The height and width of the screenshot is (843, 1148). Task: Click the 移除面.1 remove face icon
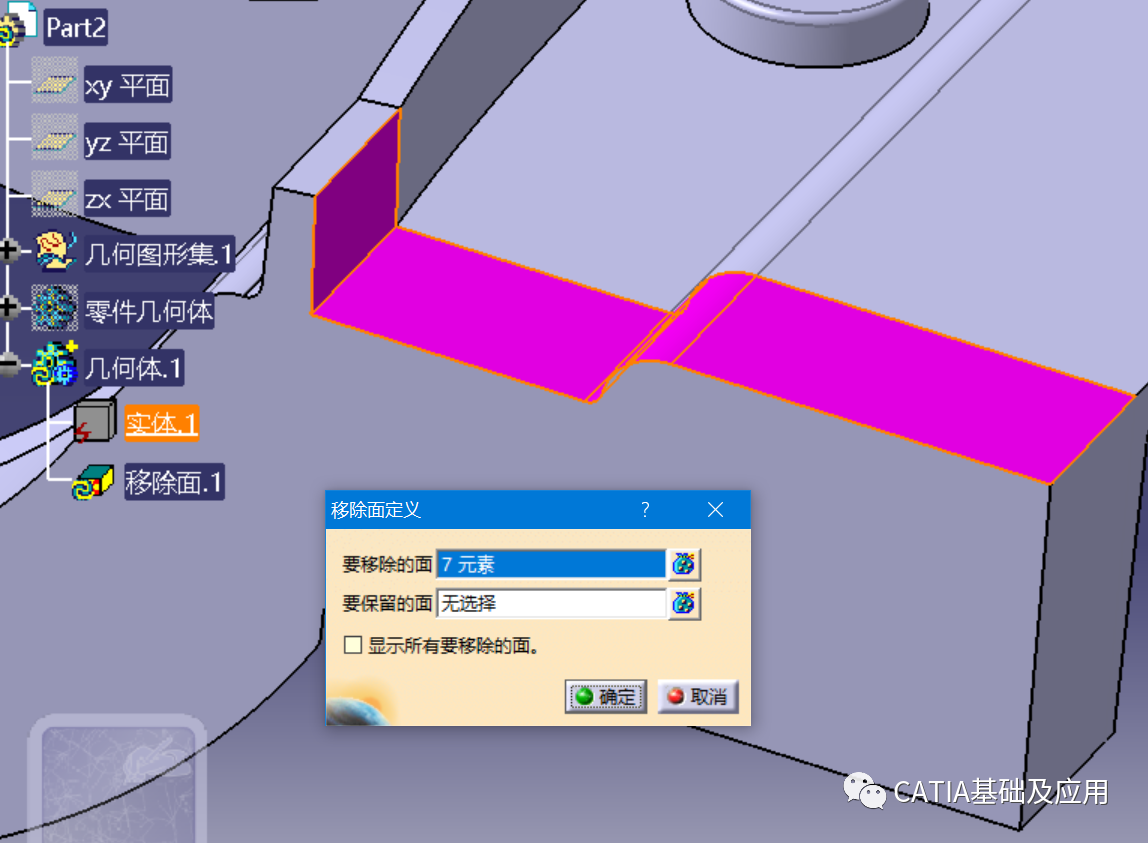tap(93, 482)
